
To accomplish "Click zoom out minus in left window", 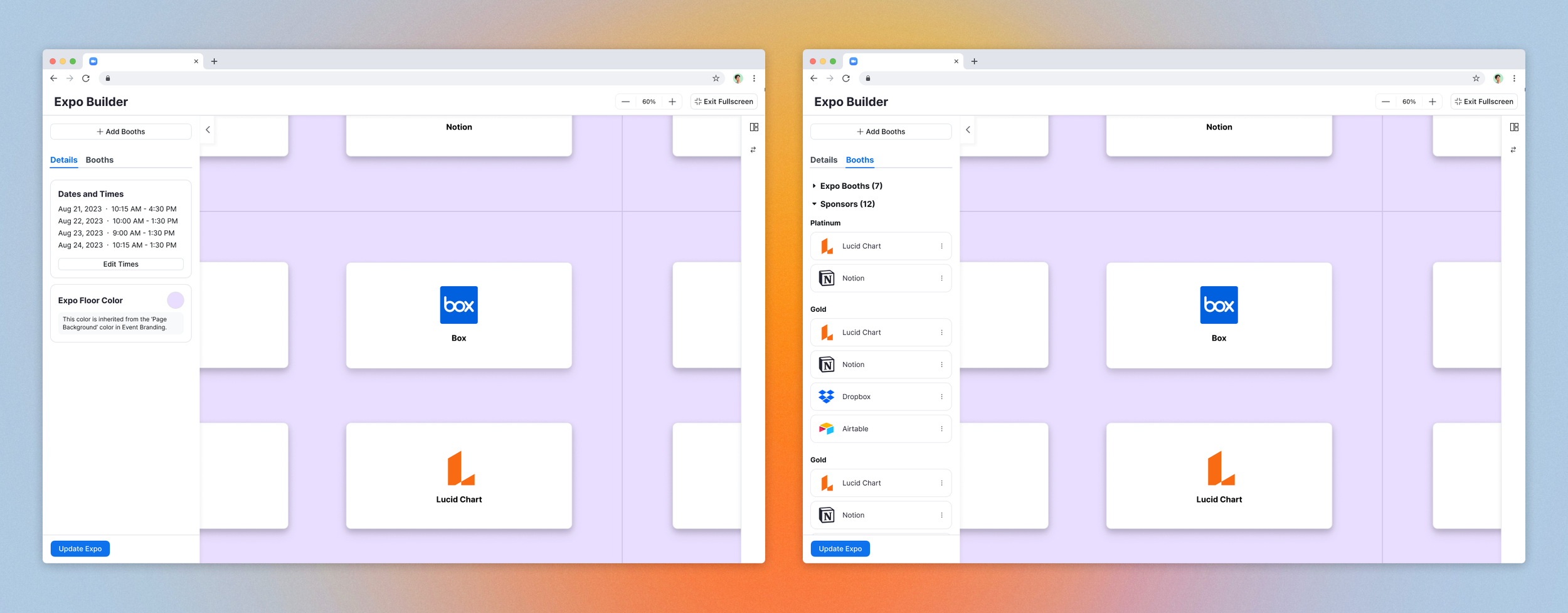I will [x=625, y=102].
